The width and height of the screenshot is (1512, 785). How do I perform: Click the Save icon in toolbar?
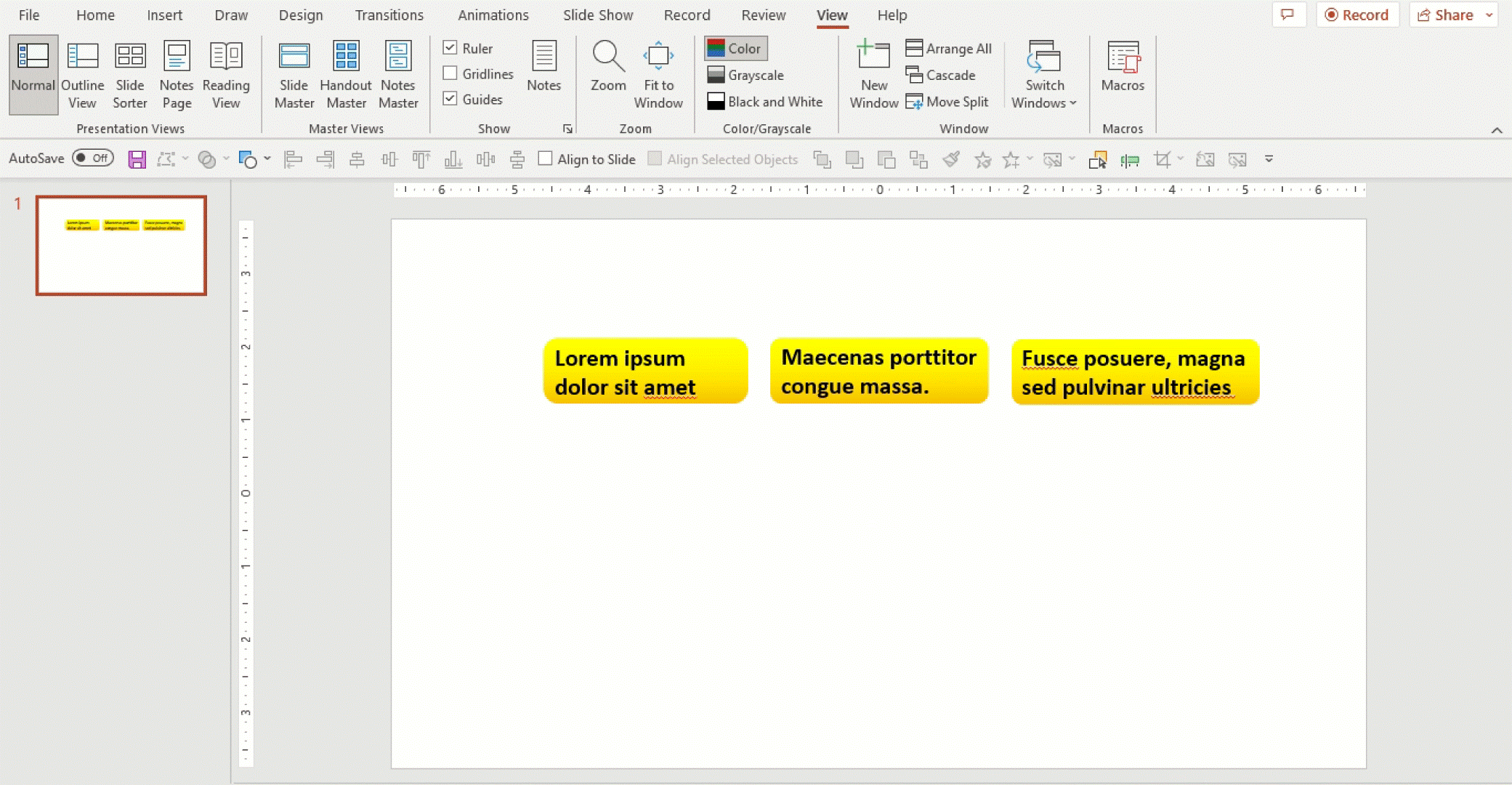point(137,159)
